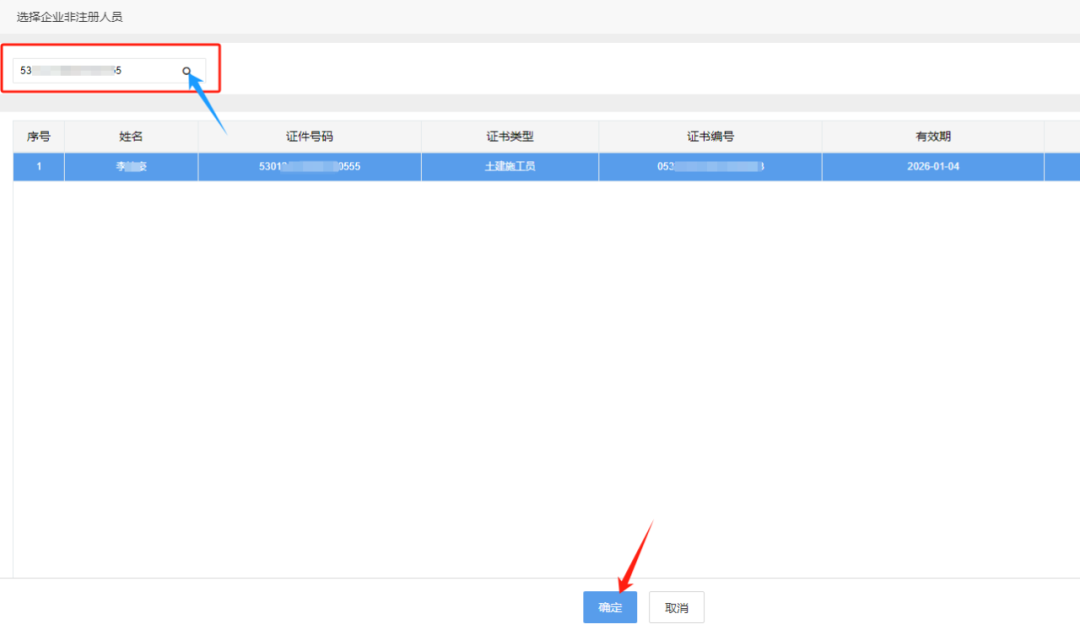The width and height of the screenshot is (1080, 635).
Task: Select the 序号 column header
Action: click(39, 136)
